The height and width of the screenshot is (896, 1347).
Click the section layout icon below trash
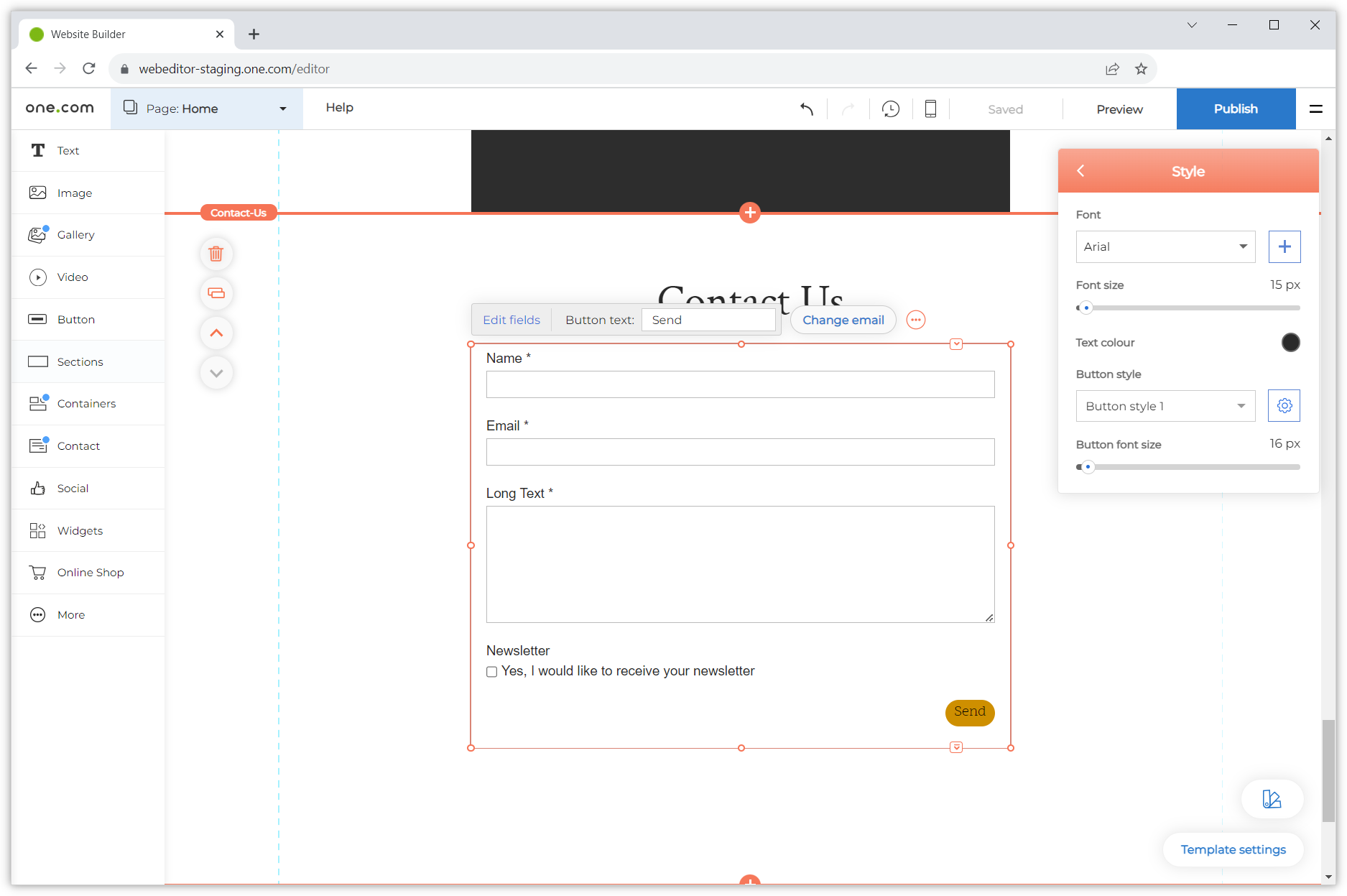click(216, 293)
